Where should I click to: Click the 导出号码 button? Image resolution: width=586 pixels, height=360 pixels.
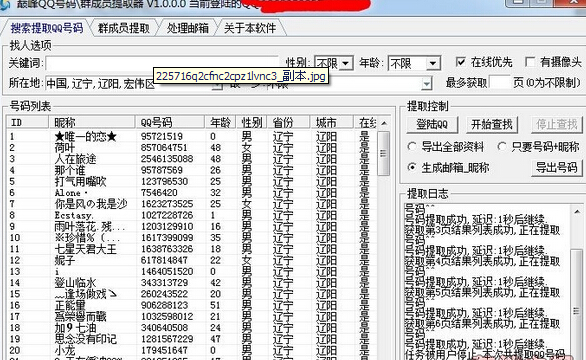pyautogui.click(x=556, y=167)
